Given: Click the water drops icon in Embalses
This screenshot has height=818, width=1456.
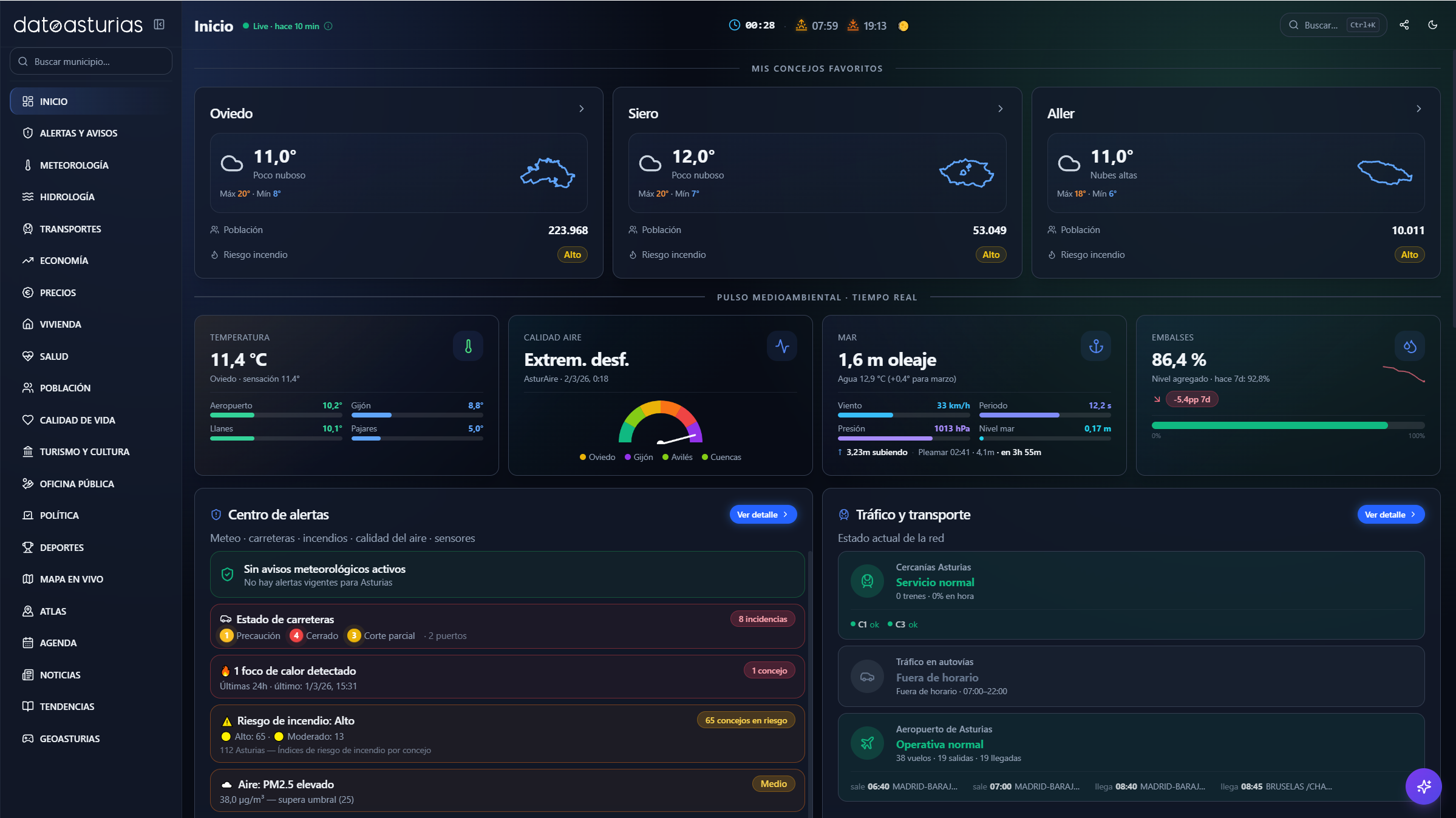Looking at the screenshot, I should (1410, 346).
